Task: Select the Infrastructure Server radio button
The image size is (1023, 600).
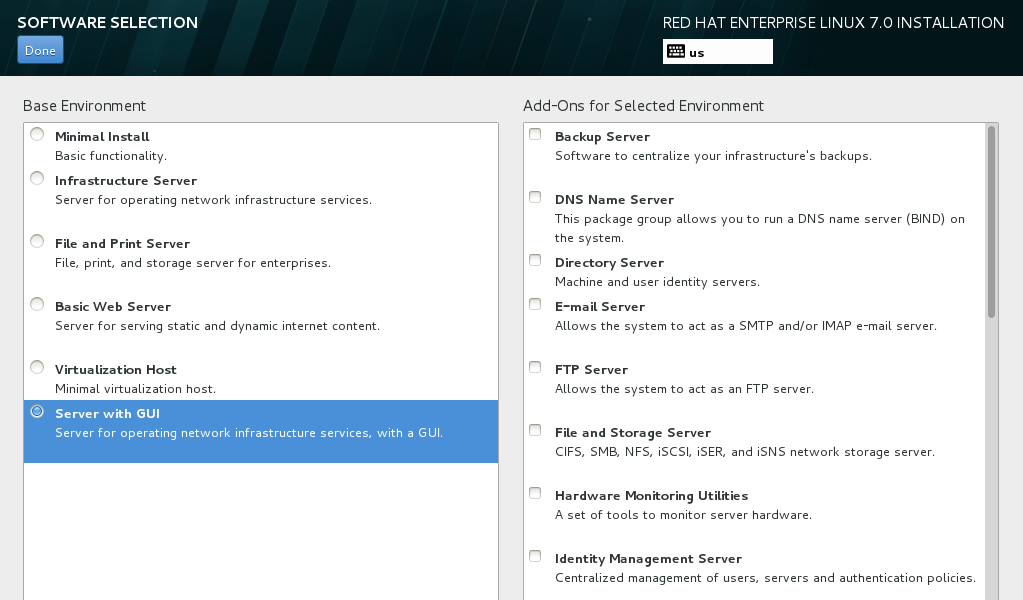Action: click(x=37, y=178)
